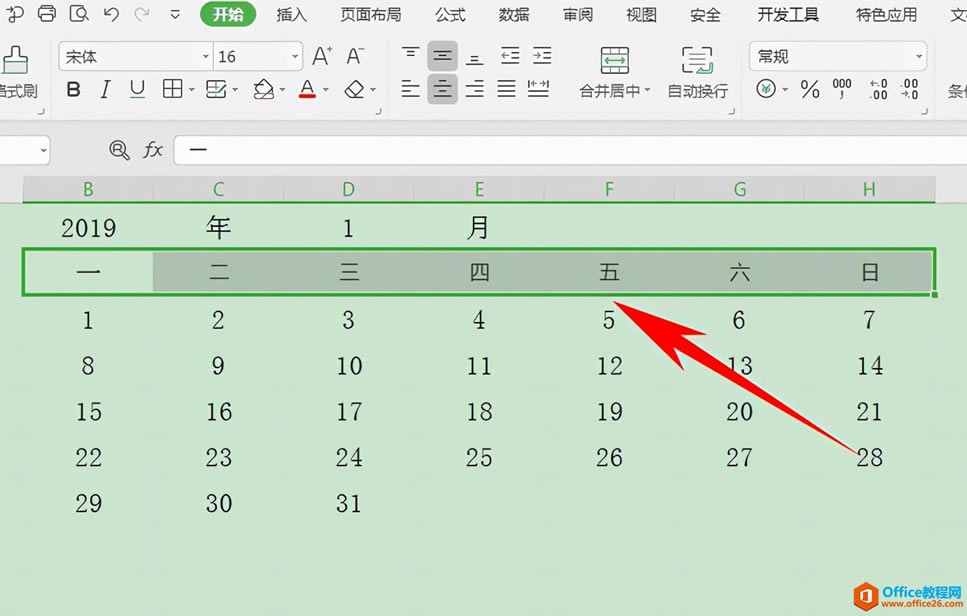The image size is (967, 616).
Task: Open Print Preview icon
Action: pyautogui.click(x=79, y=13)
